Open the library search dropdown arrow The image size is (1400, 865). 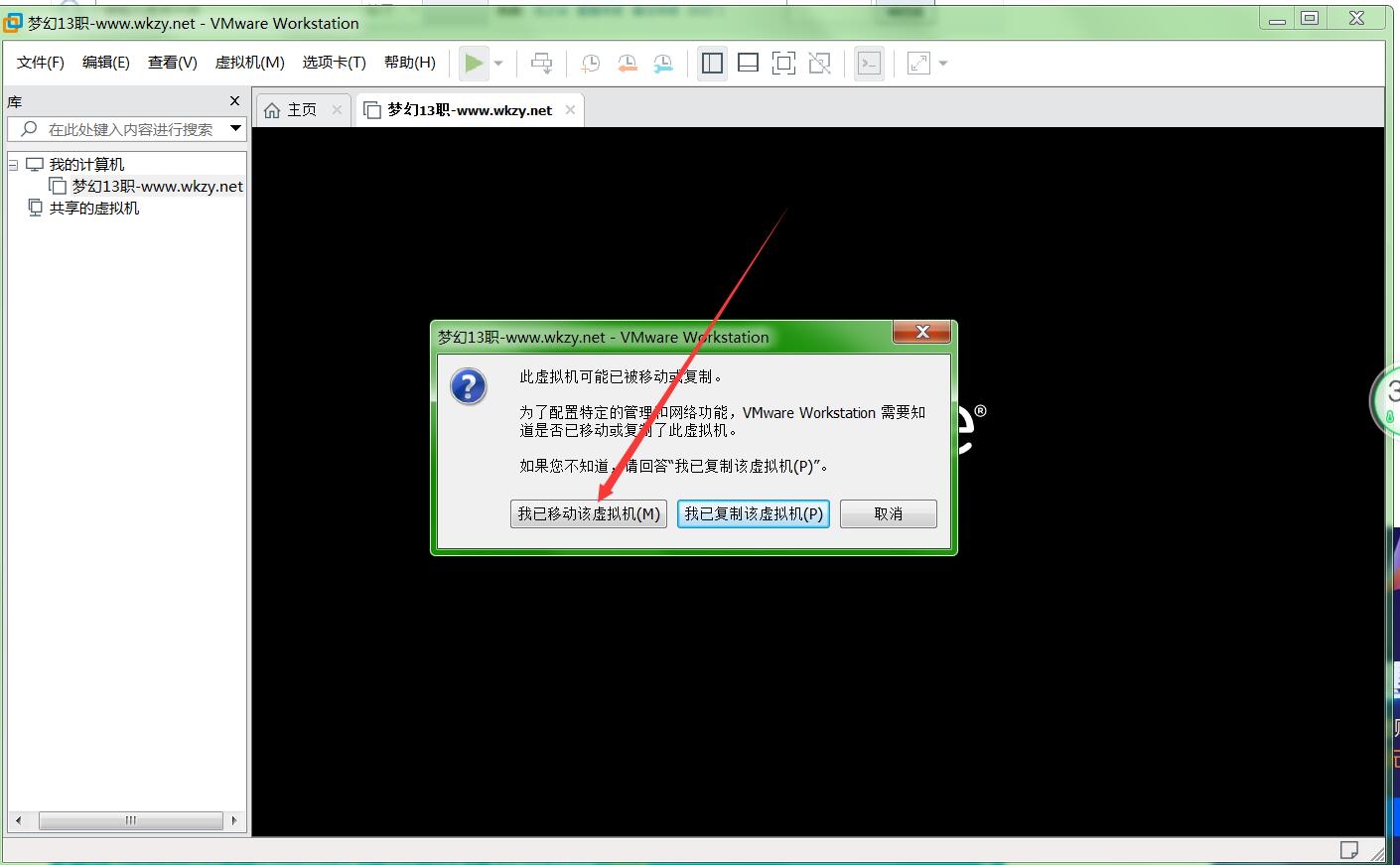coord(235,128)
